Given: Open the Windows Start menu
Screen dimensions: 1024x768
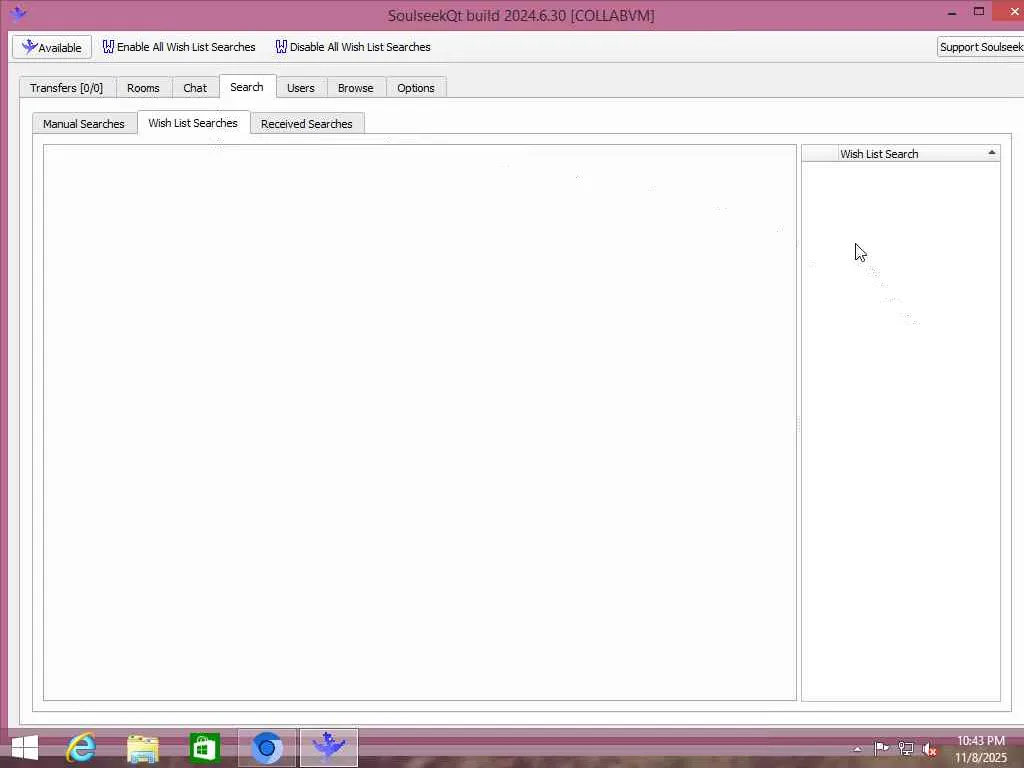Looking at the screenshot, I should [25, 748].
